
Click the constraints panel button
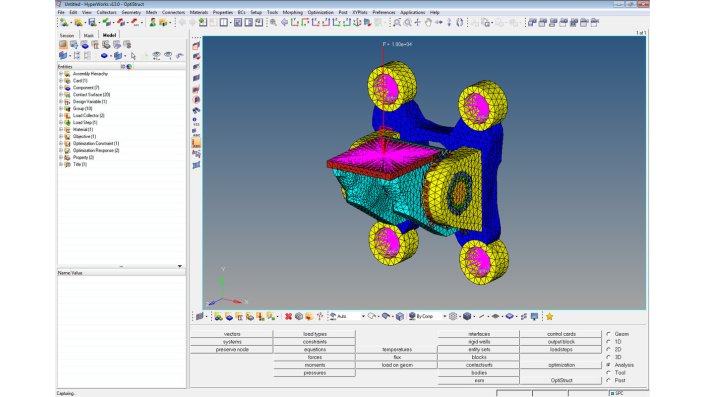point(315,342)
